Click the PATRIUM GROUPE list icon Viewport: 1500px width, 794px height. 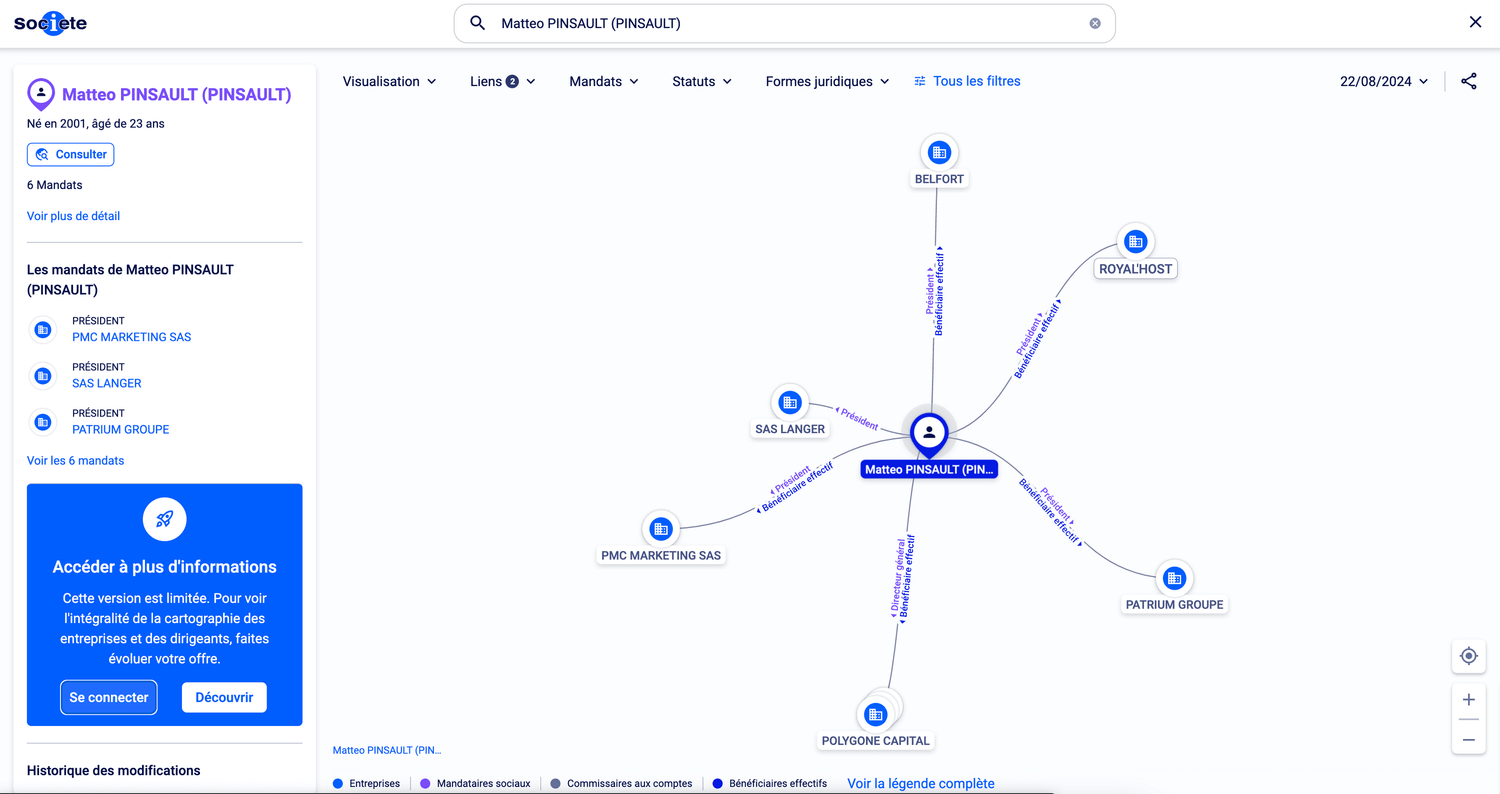[43, 421]
